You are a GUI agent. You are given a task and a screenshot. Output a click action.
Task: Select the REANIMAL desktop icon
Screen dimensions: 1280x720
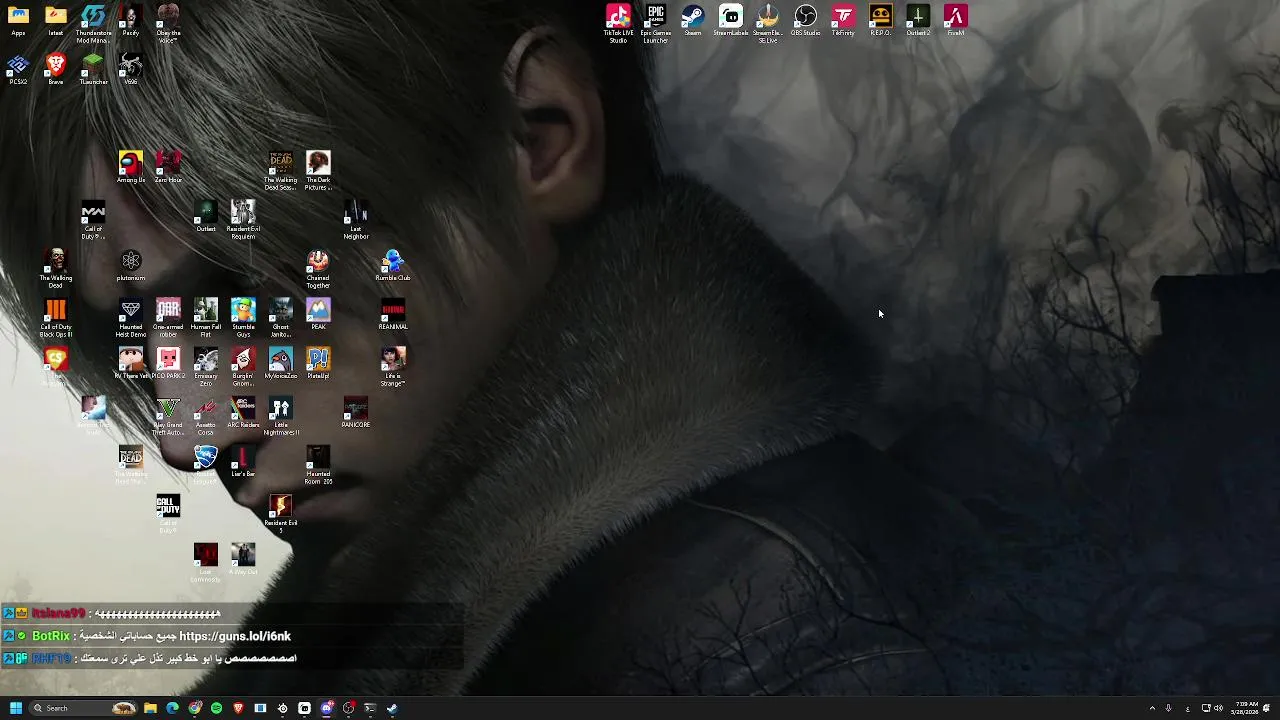pos(393,314)
